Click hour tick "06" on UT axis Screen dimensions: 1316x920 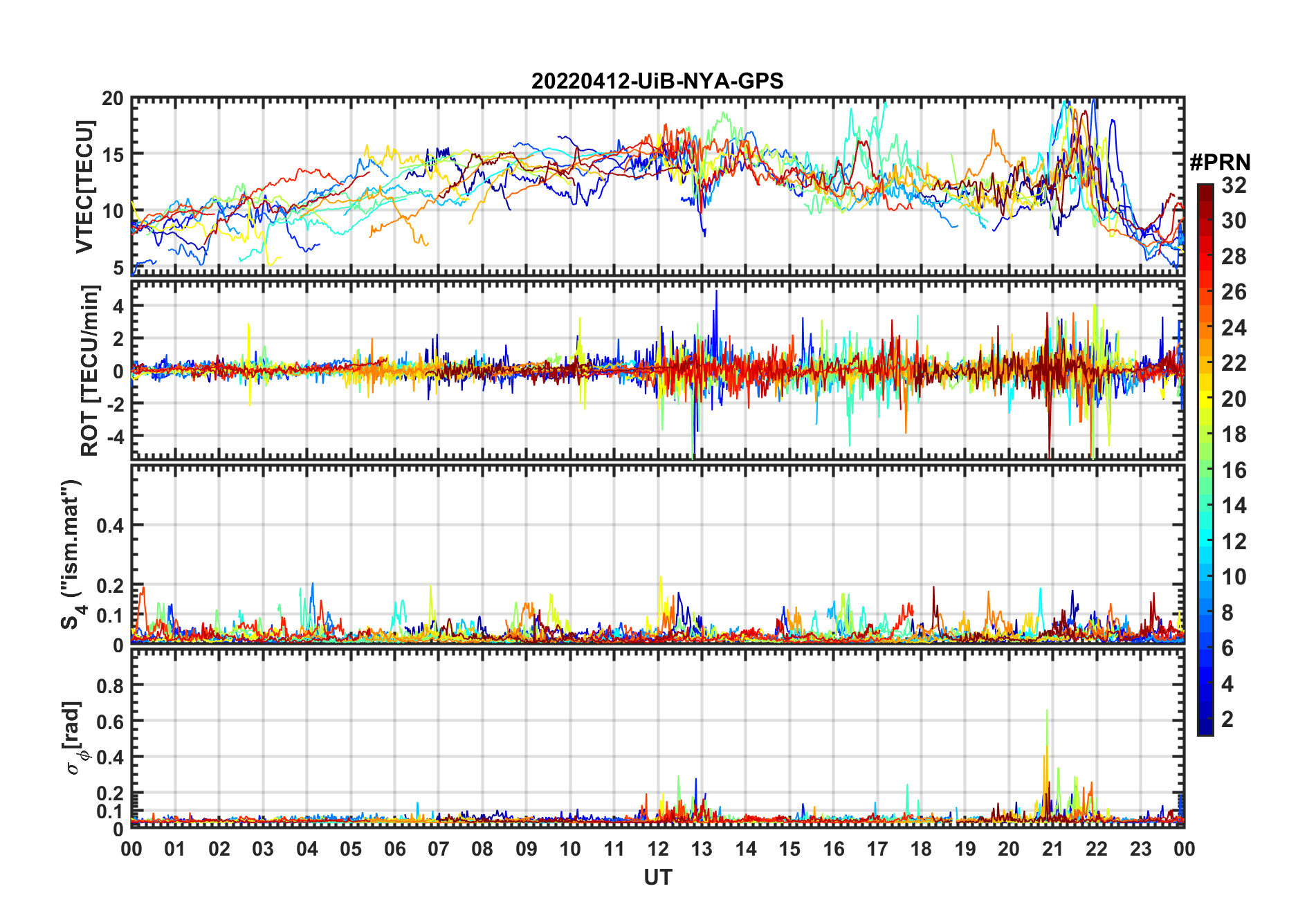click(x=394, y=849)
